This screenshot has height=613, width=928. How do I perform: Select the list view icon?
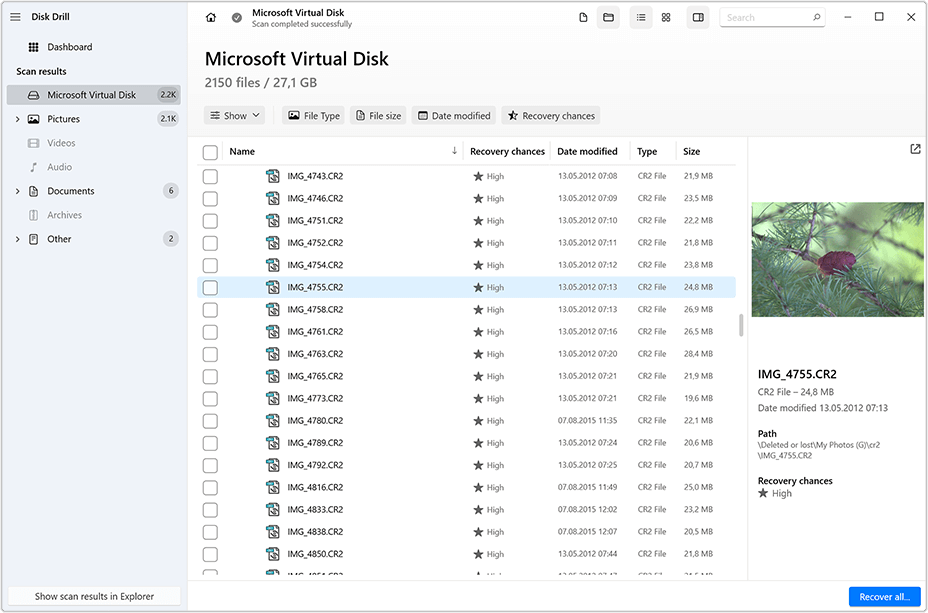[641, 18]
